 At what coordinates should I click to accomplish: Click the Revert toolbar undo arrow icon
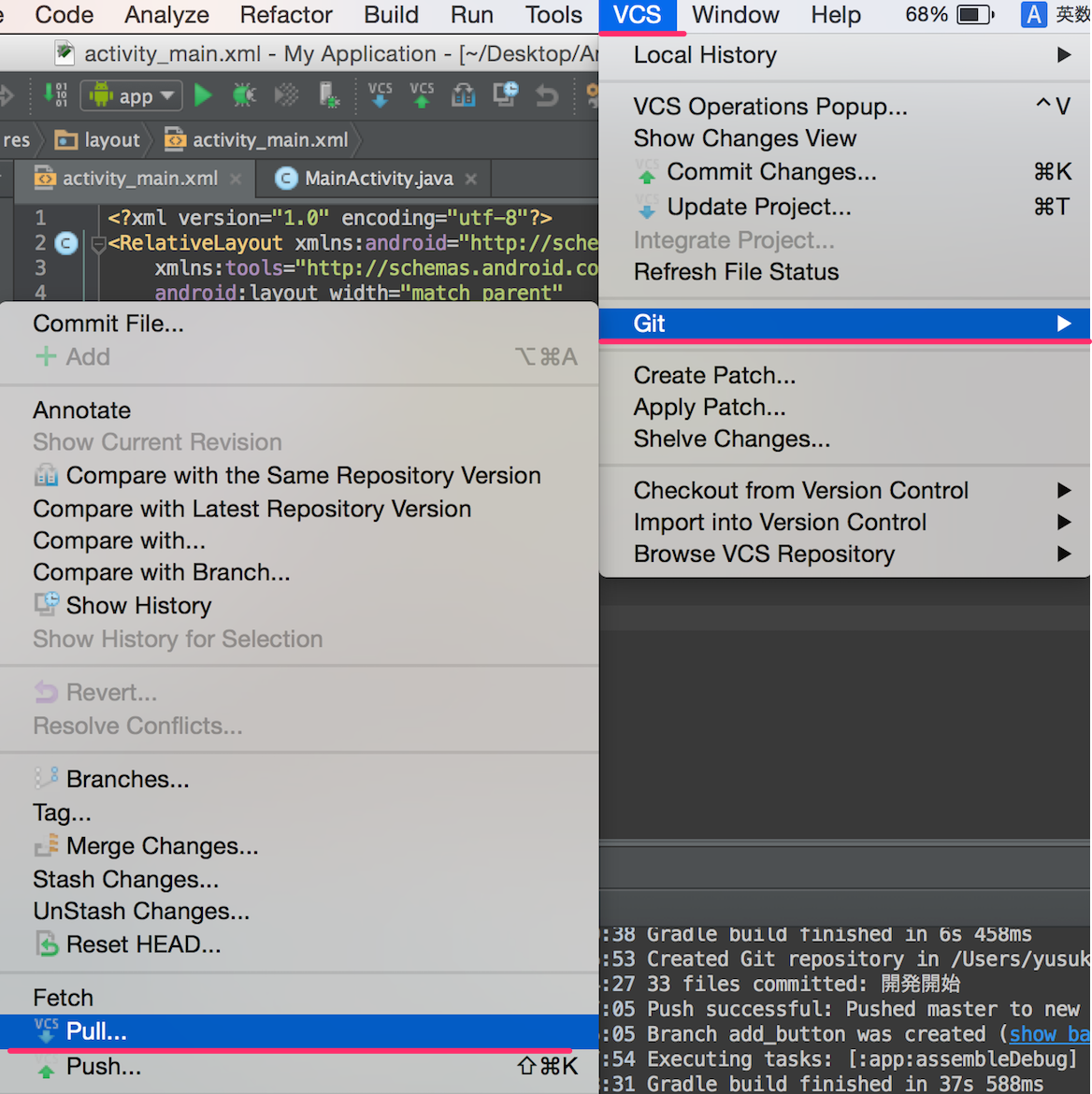[547, 94]
